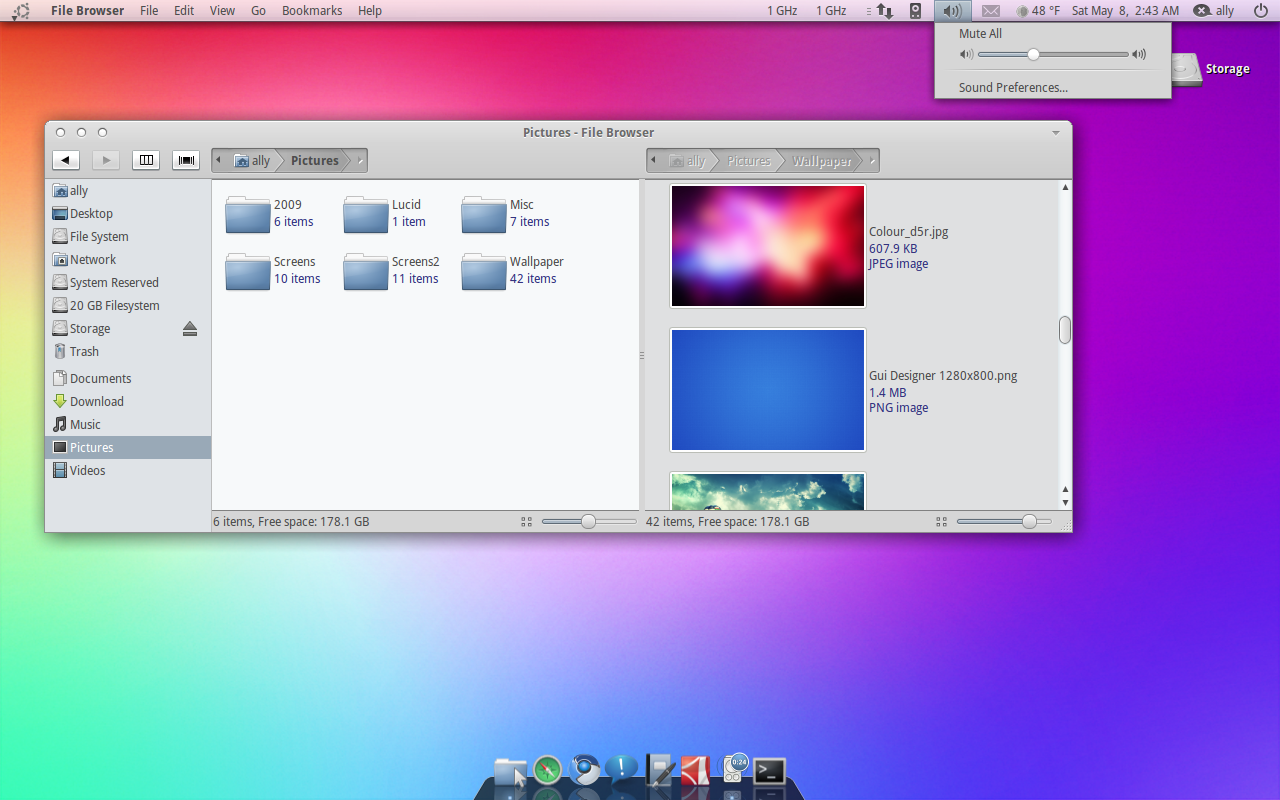Viewport: 1280px width, 800px height.
Task: Click the Ubuntu logo in top panel
Action: point(20,11)
